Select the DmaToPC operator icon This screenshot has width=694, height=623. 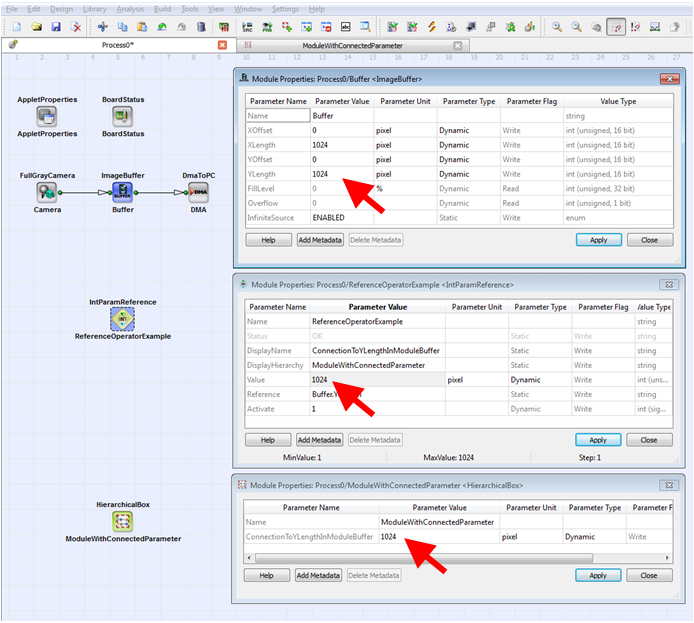pos(199,192)
